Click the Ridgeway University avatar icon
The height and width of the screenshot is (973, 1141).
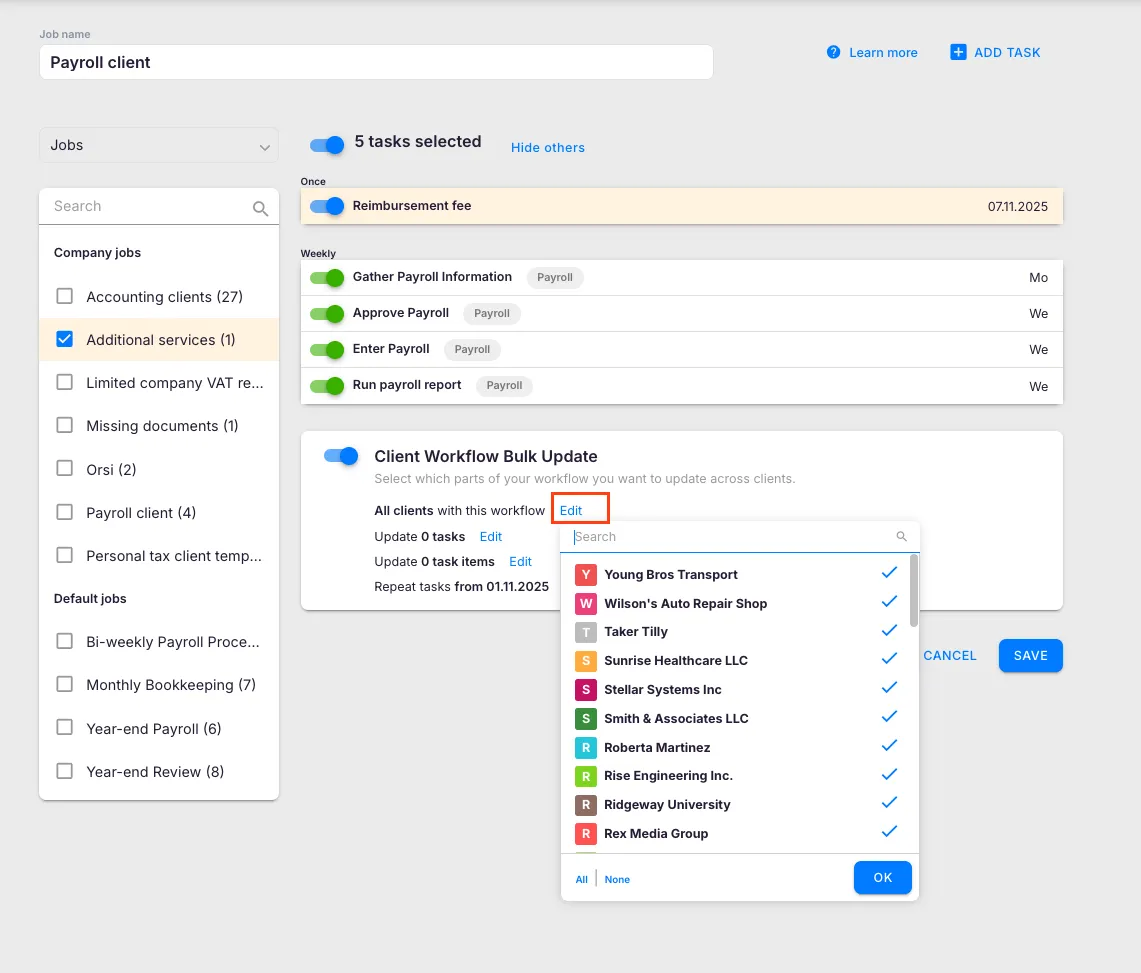[x=586, y=805]
